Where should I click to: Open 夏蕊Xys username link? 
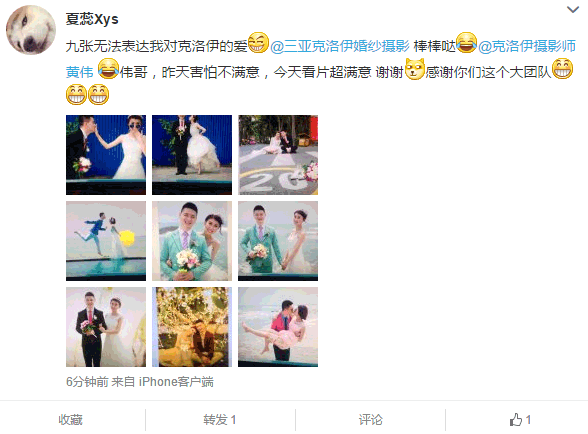pyautogui.click(x=92, y=19)
